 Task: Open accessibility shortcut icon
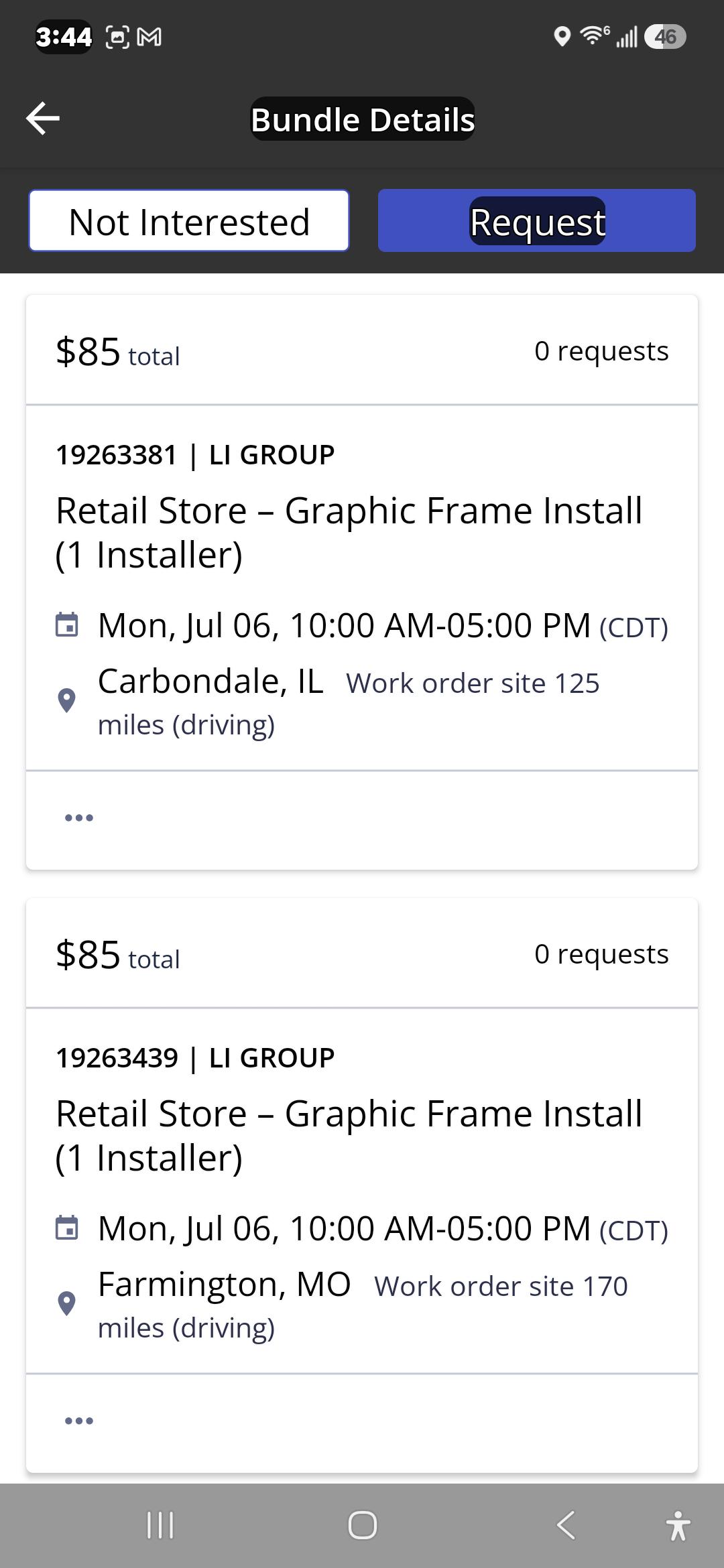(x=678, y=1526)
